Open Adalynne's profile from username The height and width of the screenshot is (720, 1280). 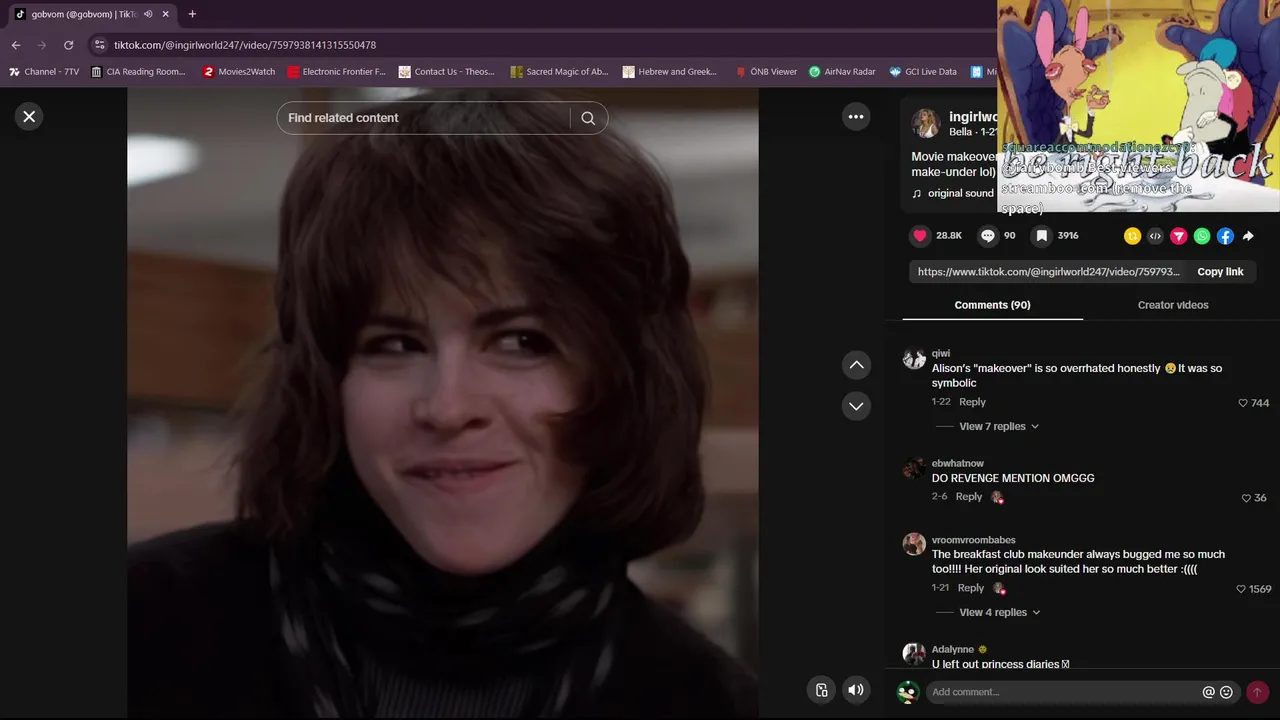click(953, 650)
